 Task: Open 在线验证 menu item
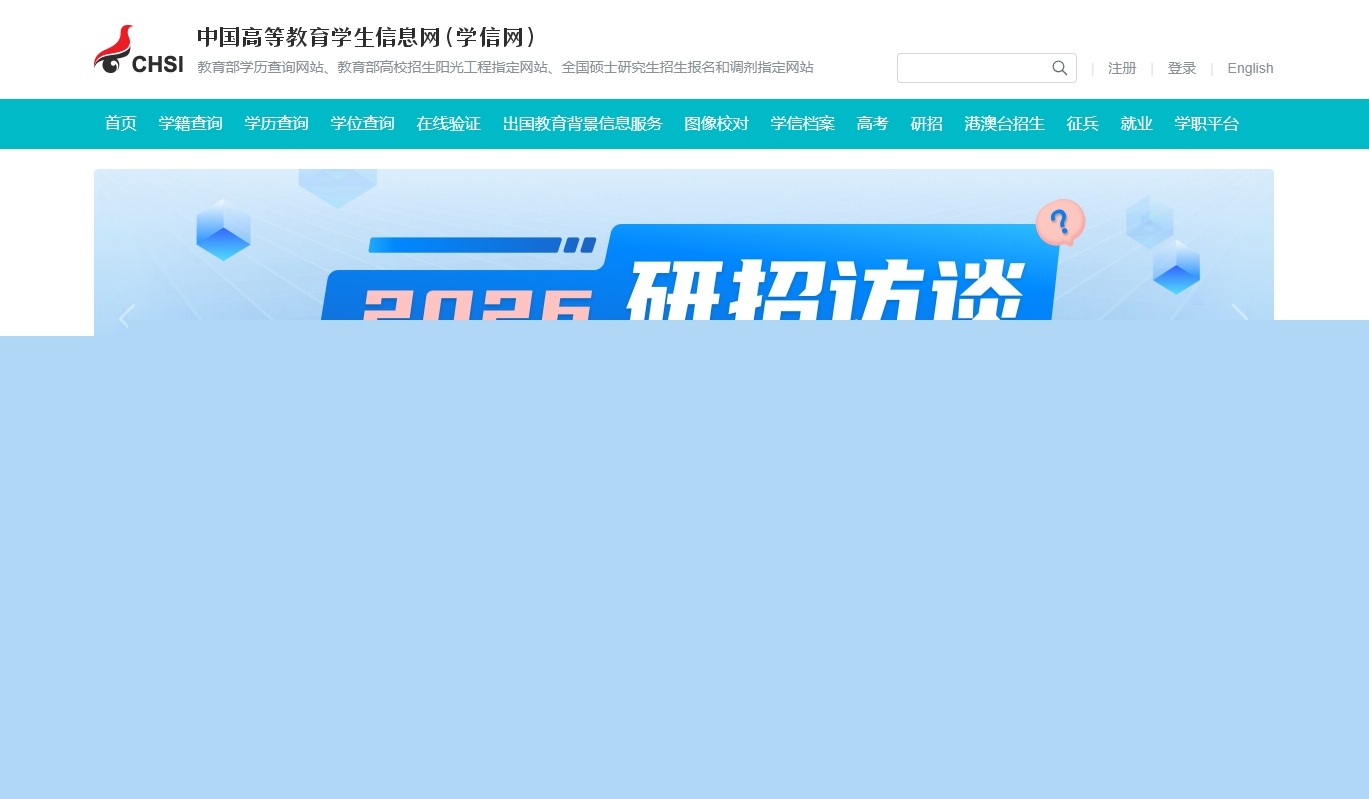click(x=448, y=124)
